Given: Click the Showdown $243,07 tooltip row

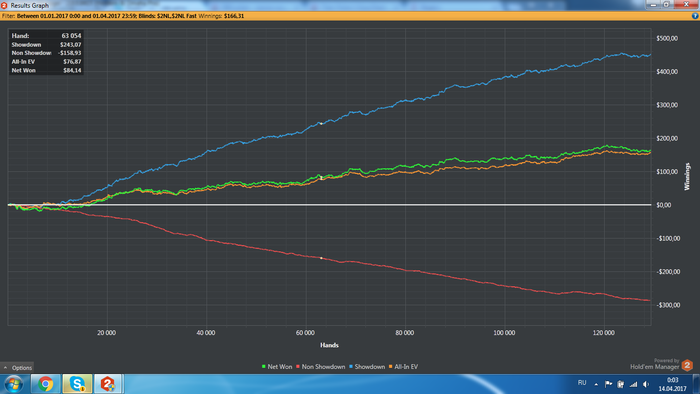Looking at the screenshot, I should click(46, 45).
